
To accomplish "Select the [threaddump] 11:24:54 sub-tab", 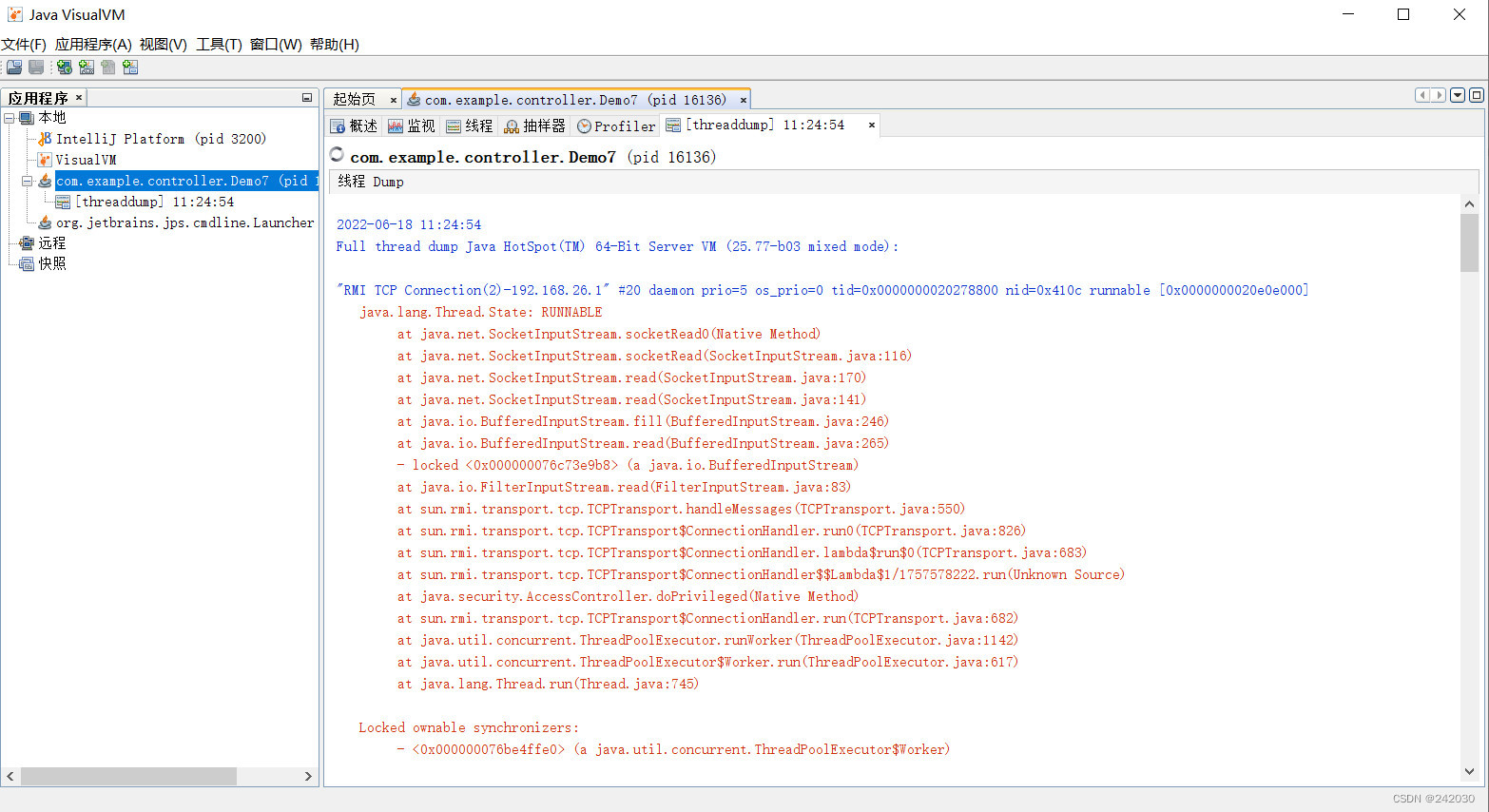I will 765,126.
